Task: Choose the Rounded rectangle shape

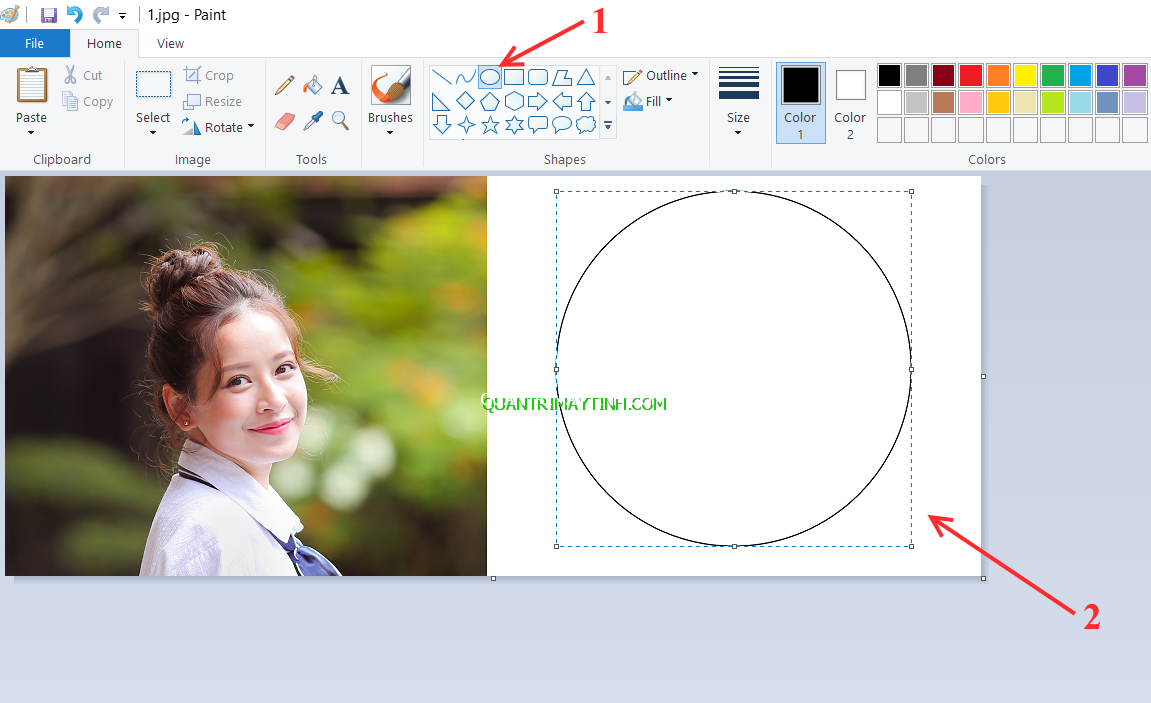Action: tap(538, 77)
